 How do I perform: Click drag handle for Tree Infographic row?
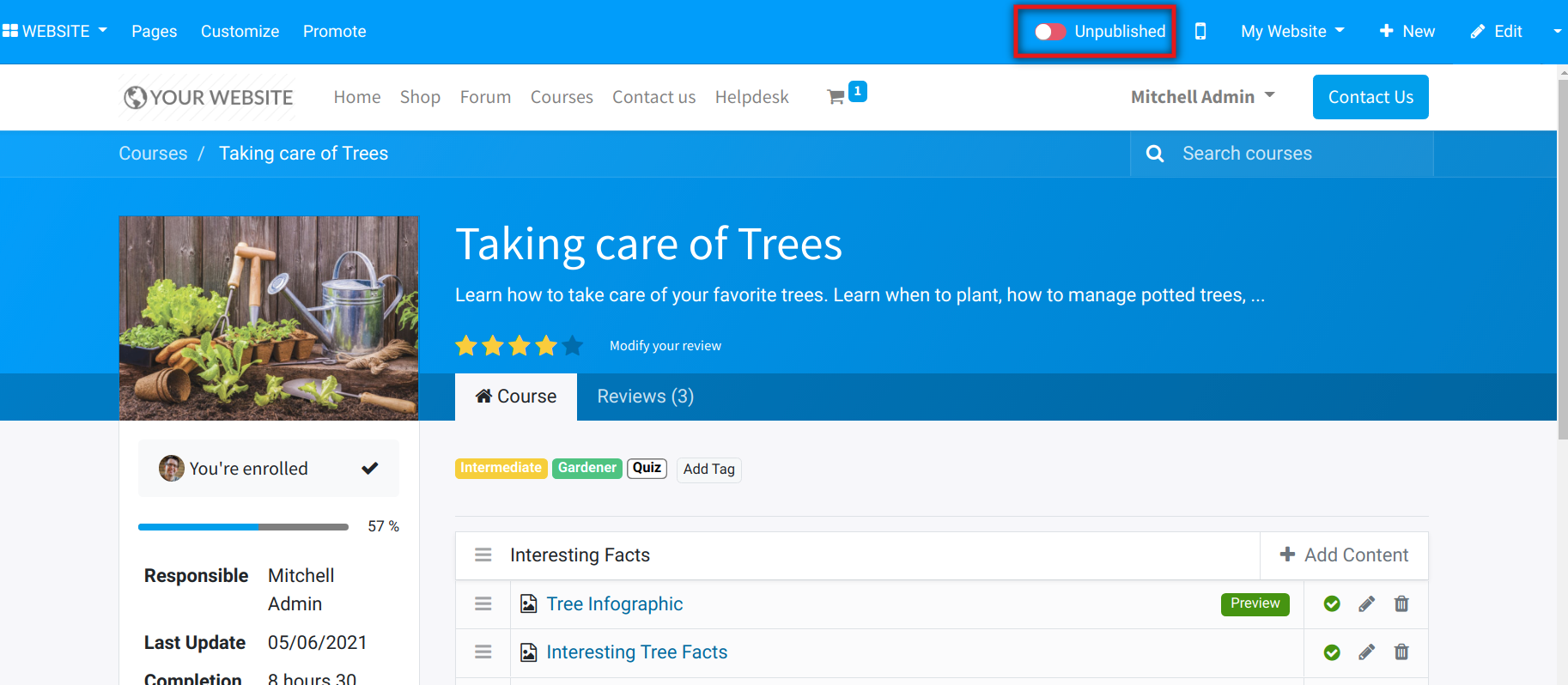point(483,604)
